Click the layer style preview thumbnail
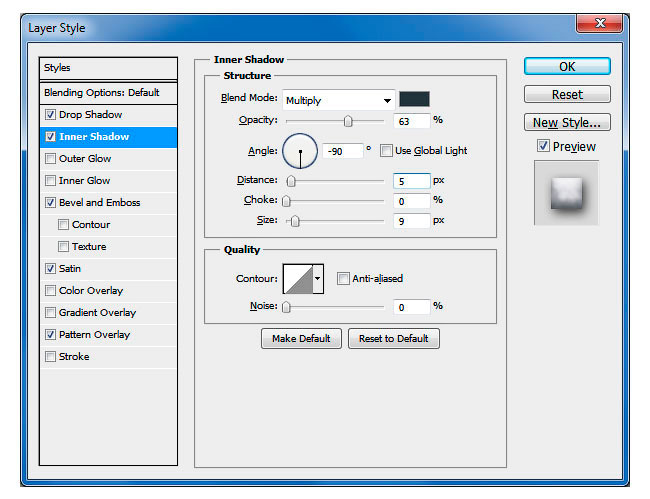650x499 pixels. 566,193
